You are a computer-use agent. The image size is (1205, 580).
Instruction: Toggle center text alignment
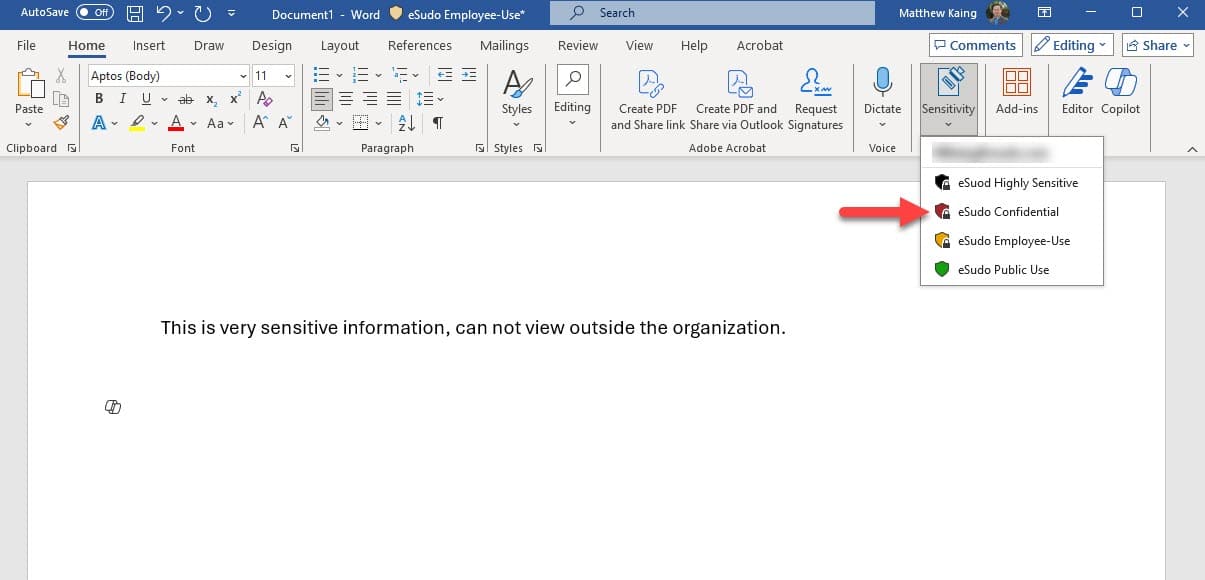pyautogui.click(x=346, y=97)
